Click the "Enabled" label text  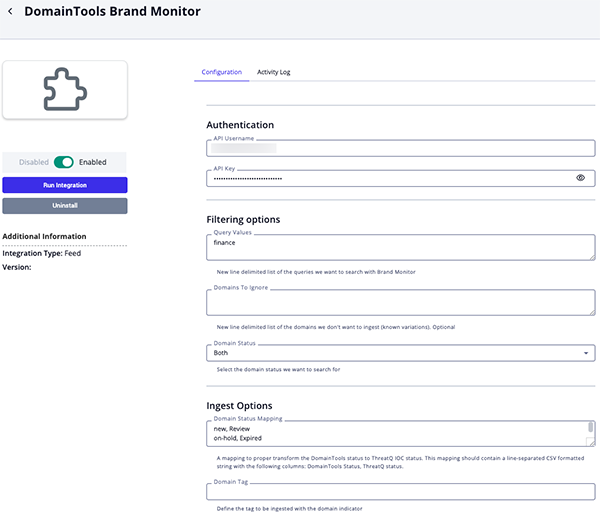pyautogui.click(x=93, y=162)
